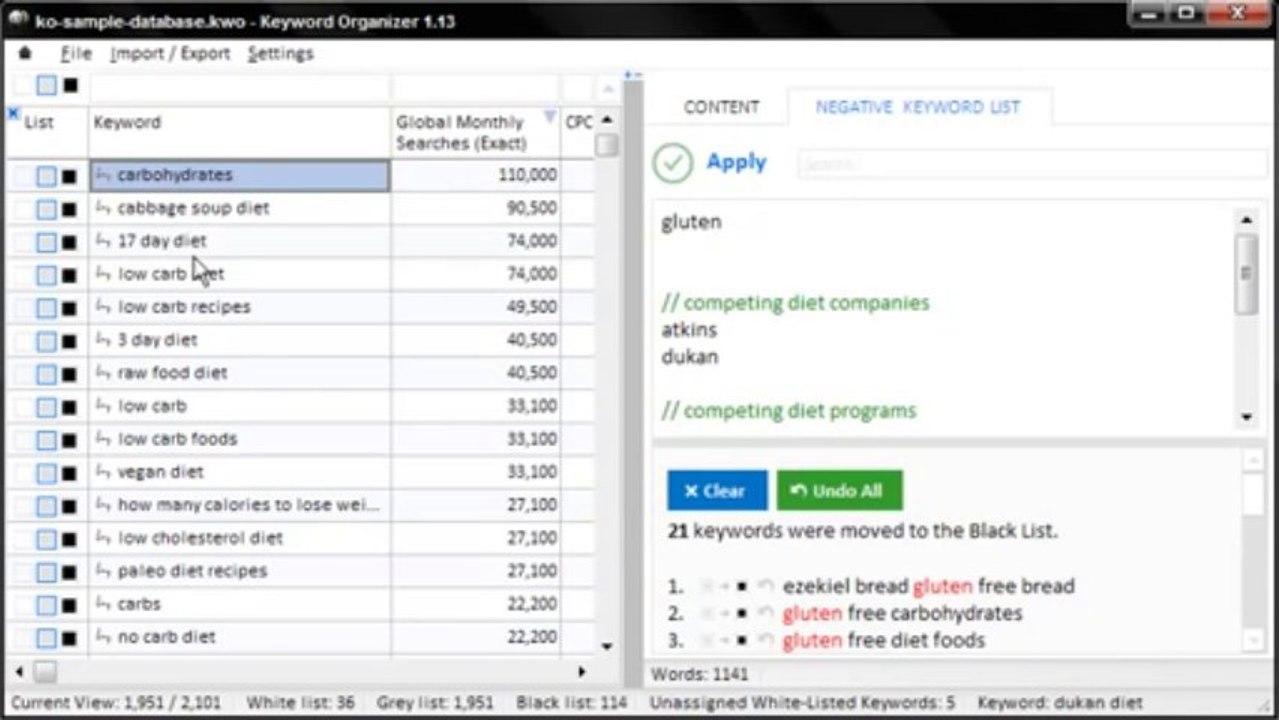Toggle grey list box for low carb foods

coord(46,440)
